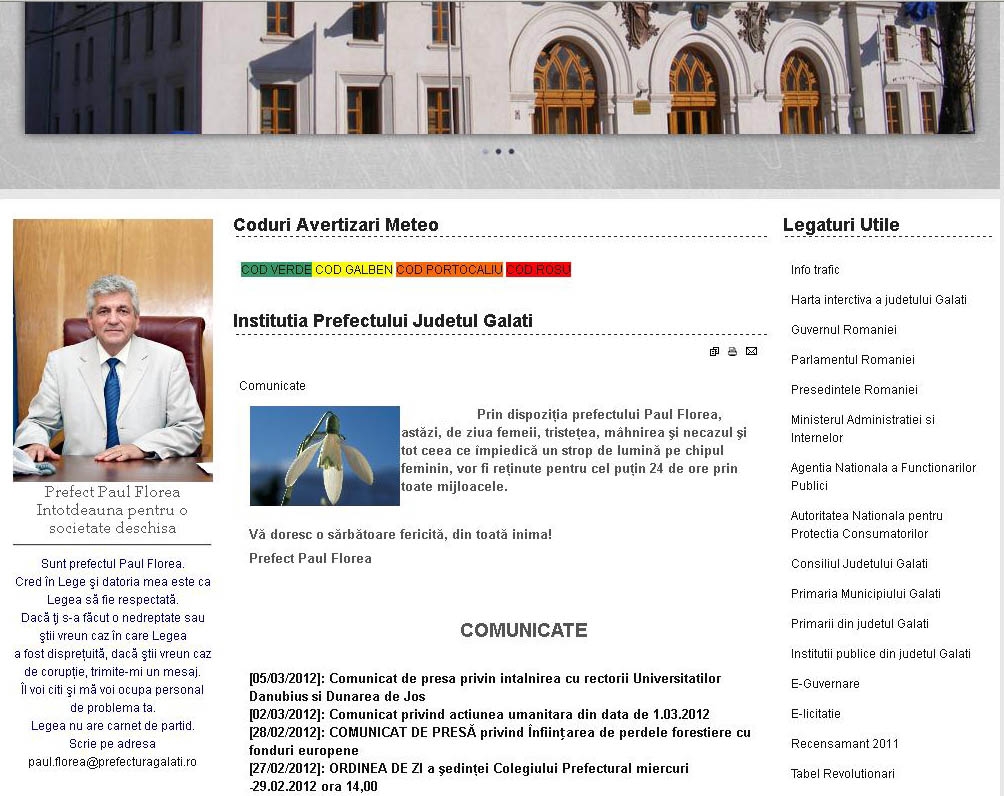The width and height of the screenshot is (1004, 796).
Task: Select the Comunicate tab label
Action: tap(272, 385)
